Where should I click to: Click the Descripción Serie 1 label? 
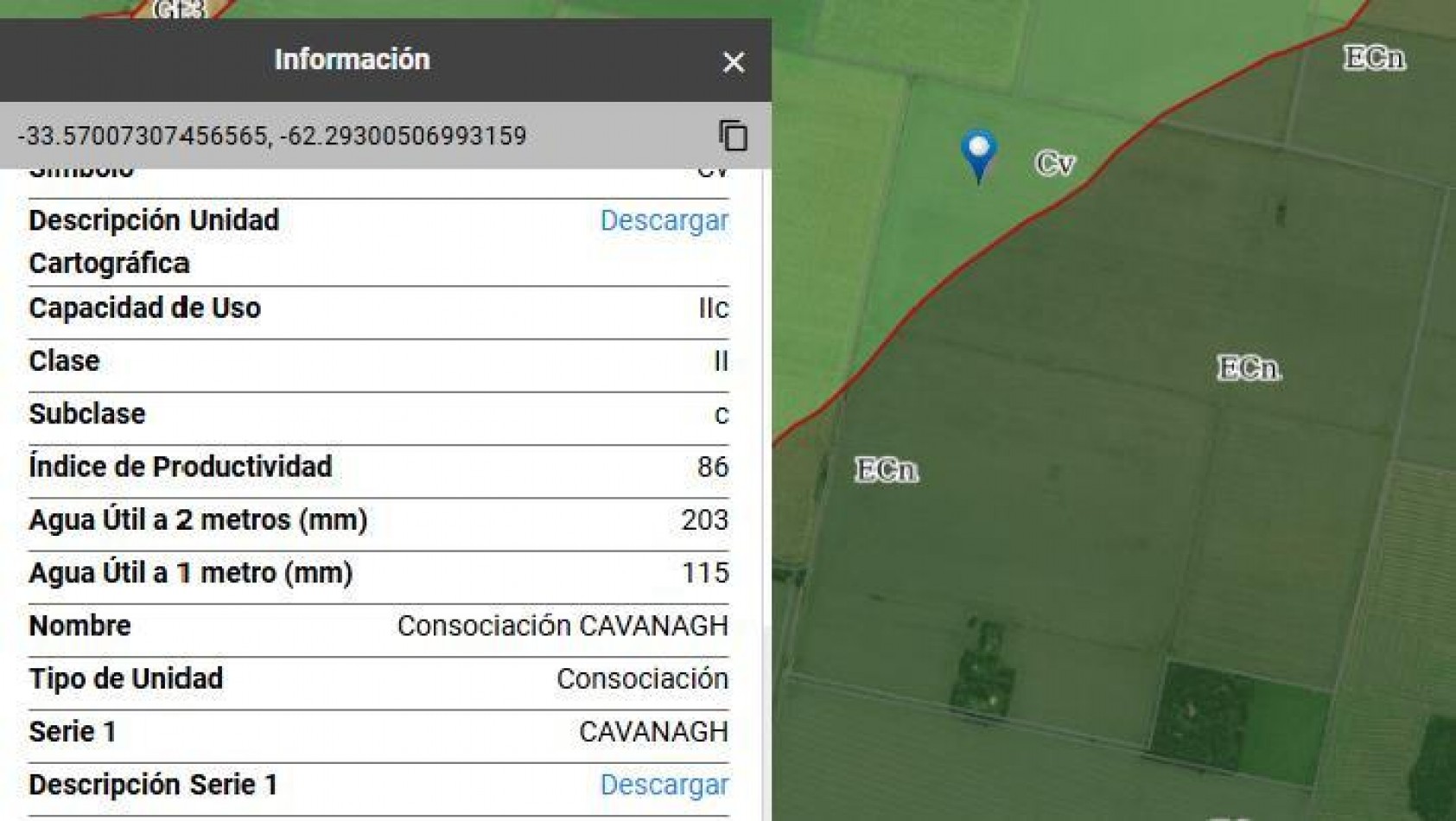pos(154,785)
